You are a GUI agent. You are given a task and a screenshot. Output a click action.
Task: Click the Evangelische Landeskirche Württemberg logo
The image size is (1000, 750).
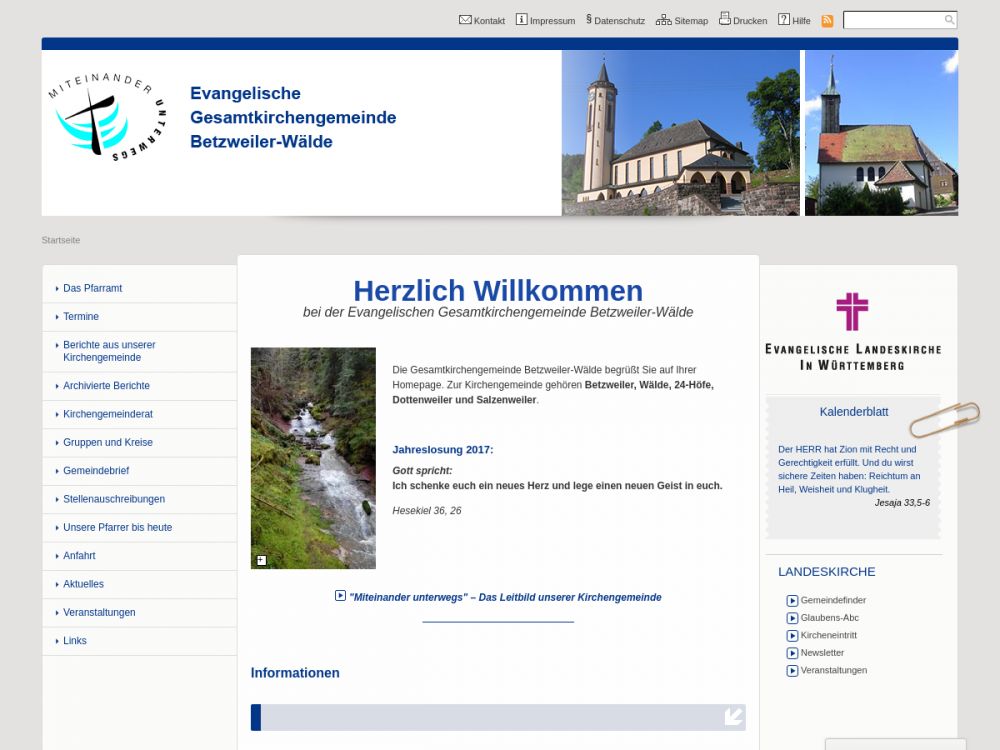(852, 331)
